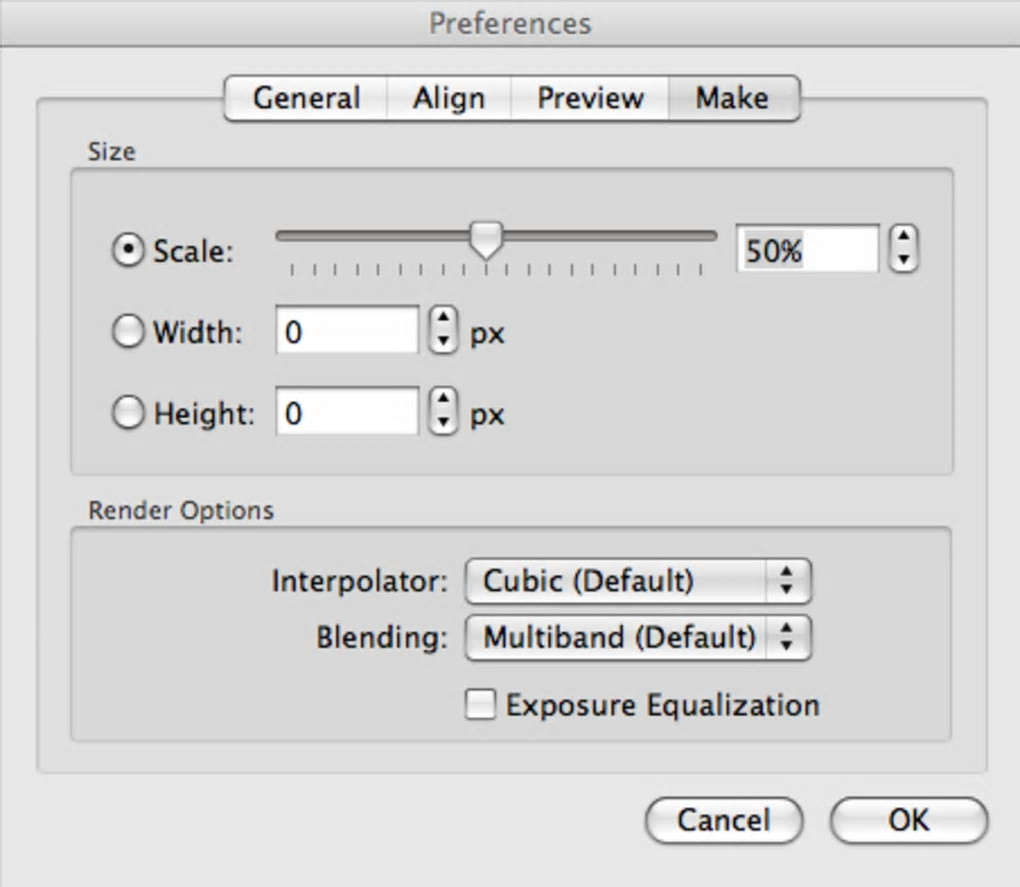Choose the Height radio option
The image size is (1020, 887).
tap(127, 413)
